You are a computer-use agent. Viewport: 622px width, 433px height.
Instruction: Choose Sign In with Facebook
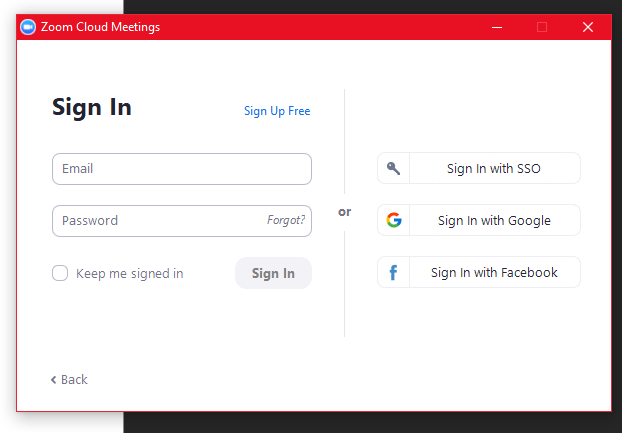[479, 272]
